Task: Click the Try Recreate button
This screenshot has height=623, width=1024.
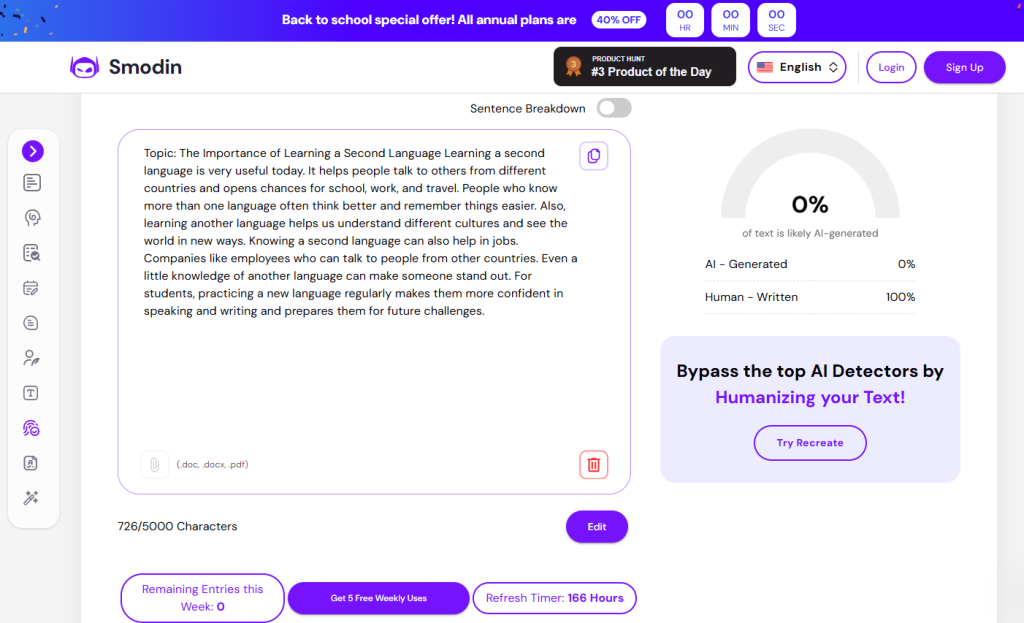Action: pos(810,443)
